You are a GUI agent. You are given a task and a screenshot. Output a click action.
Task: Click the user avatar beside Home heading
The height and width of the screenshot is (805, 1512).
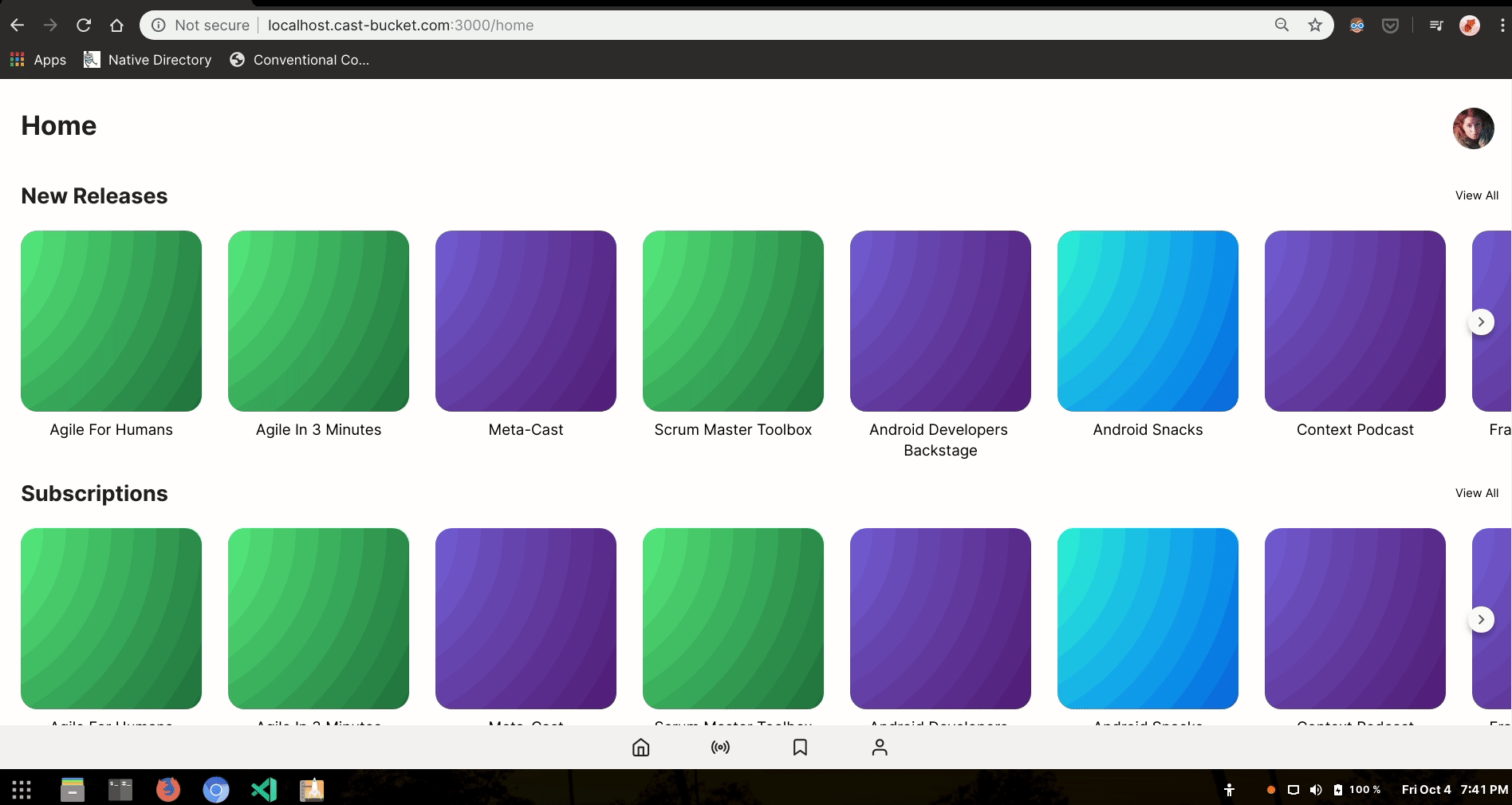[1473, 128]
